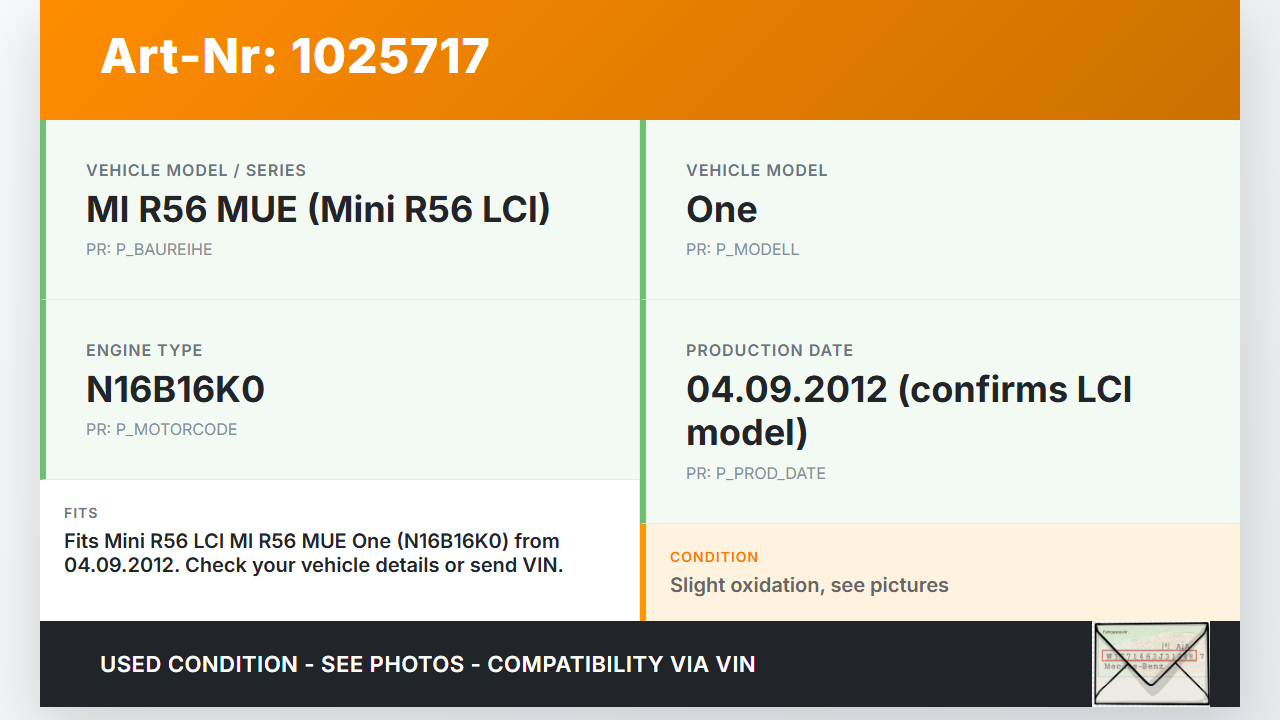Click the envelope VIN thumbnail icon

pyautogui.click(x=1151, y=663)
